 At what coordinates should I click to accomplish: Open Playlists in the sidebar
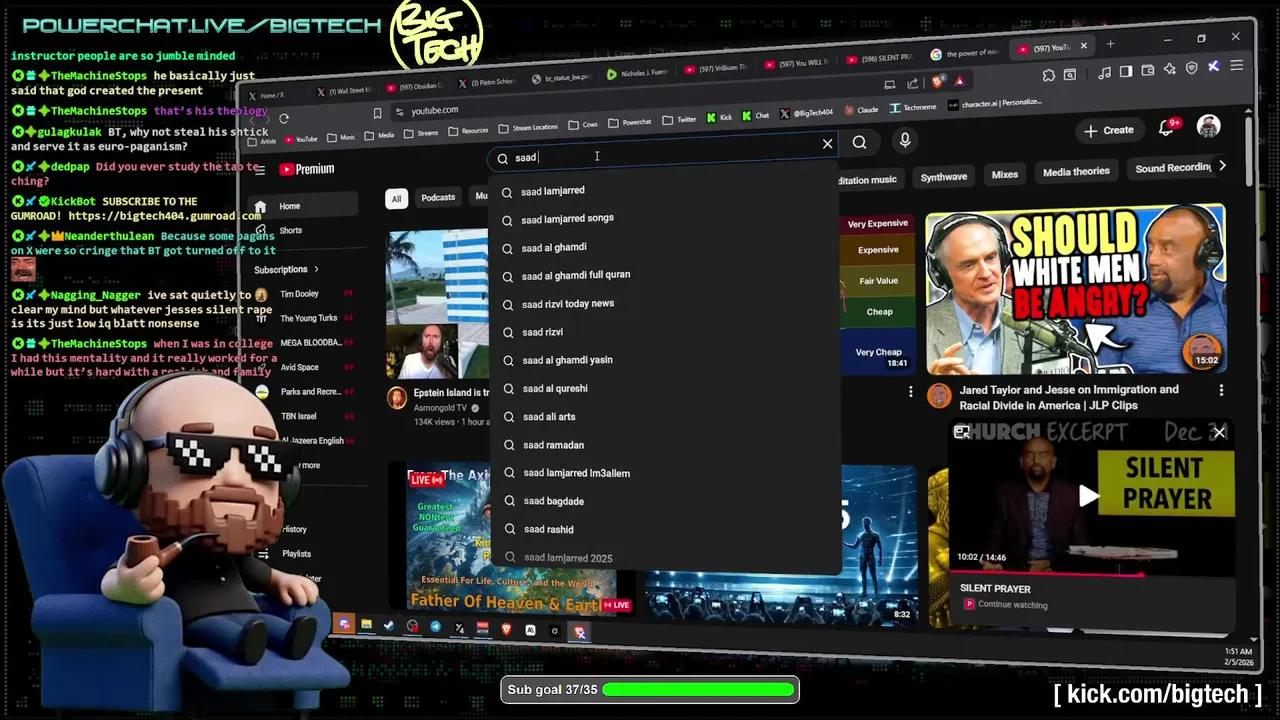296,553
